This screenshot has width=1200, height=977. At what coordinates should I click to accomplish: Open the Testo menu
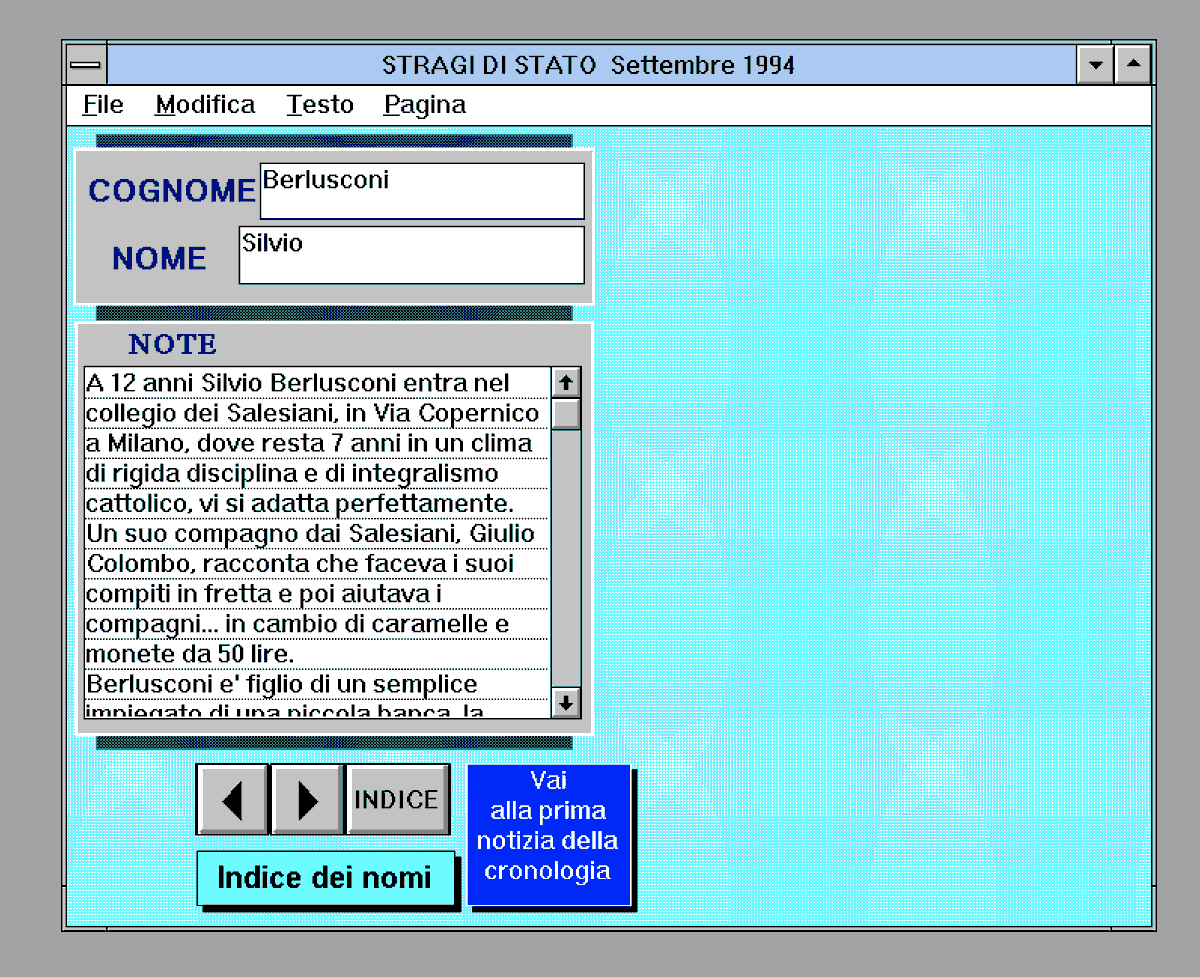click(x=320, y=104)
